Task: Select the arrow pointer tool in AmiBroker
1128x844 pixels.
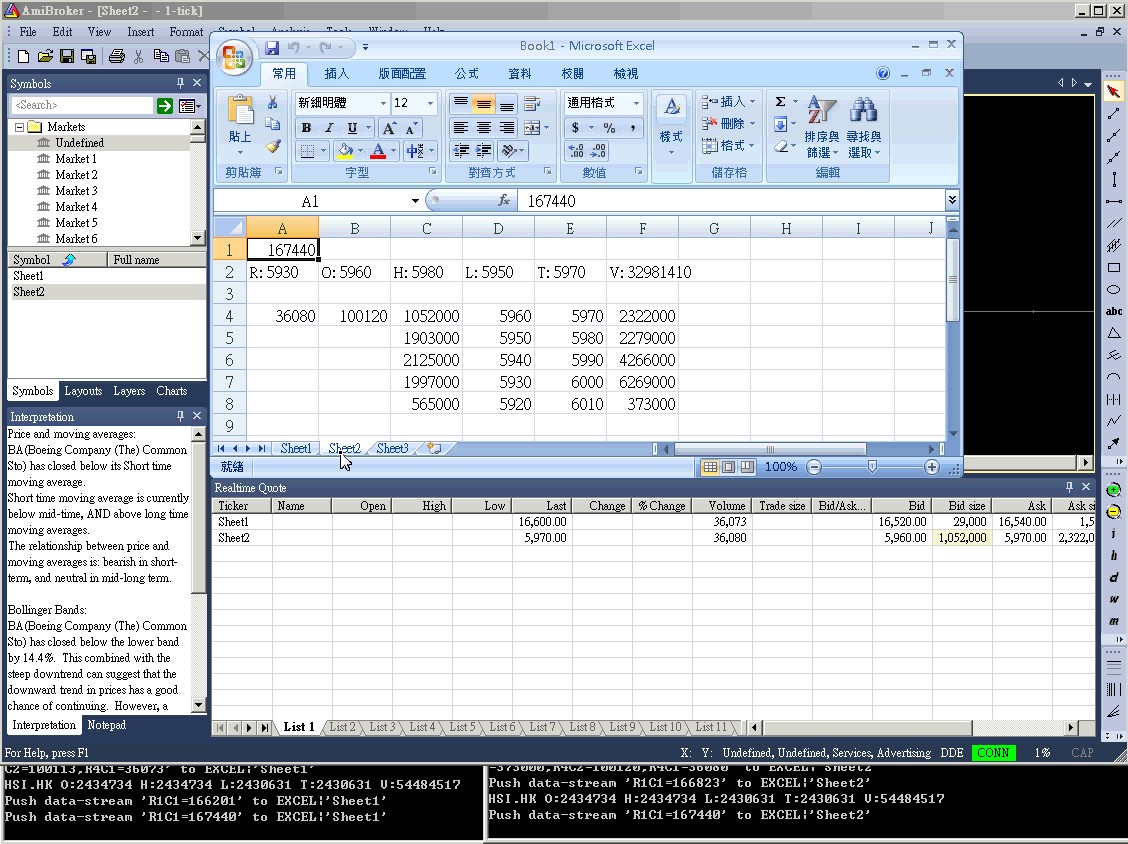Action: pos(1114,91)
